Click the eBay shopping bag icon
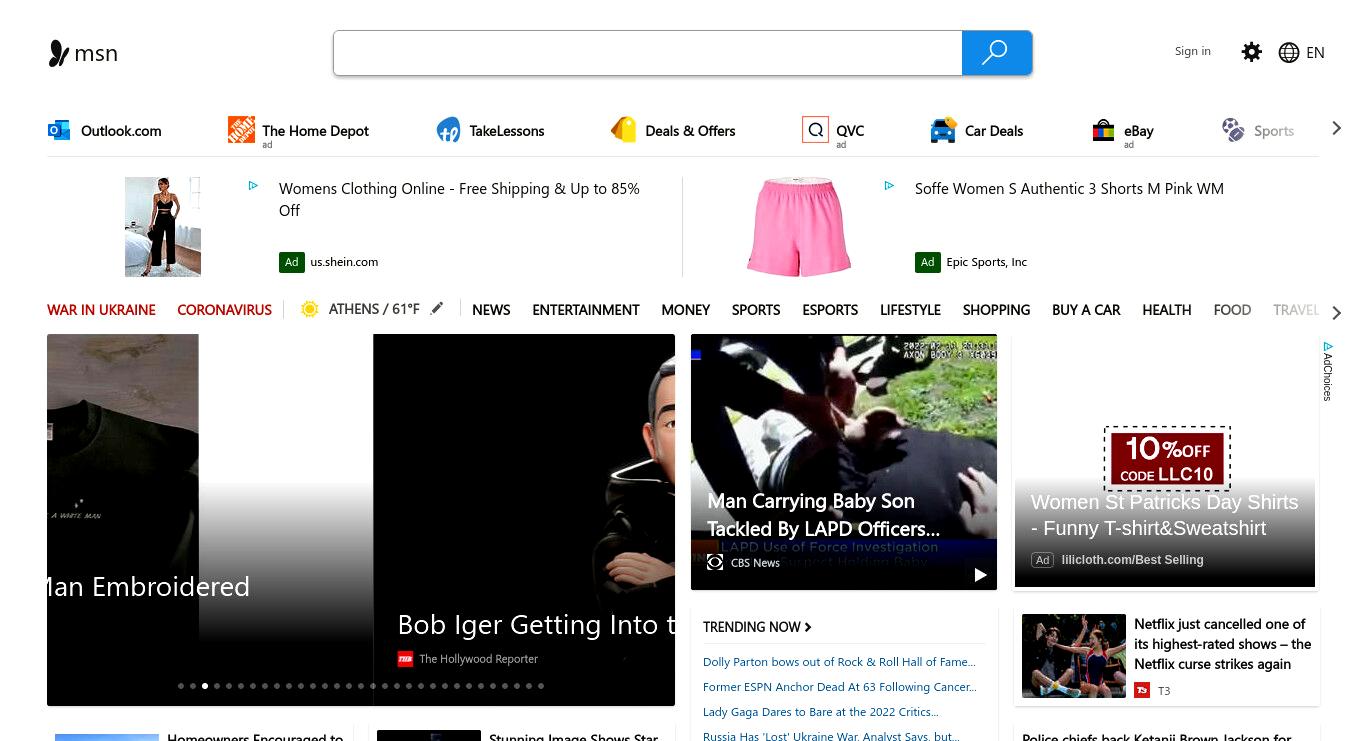This screenshot has width=1366, height=741. tap(1103, 130)
